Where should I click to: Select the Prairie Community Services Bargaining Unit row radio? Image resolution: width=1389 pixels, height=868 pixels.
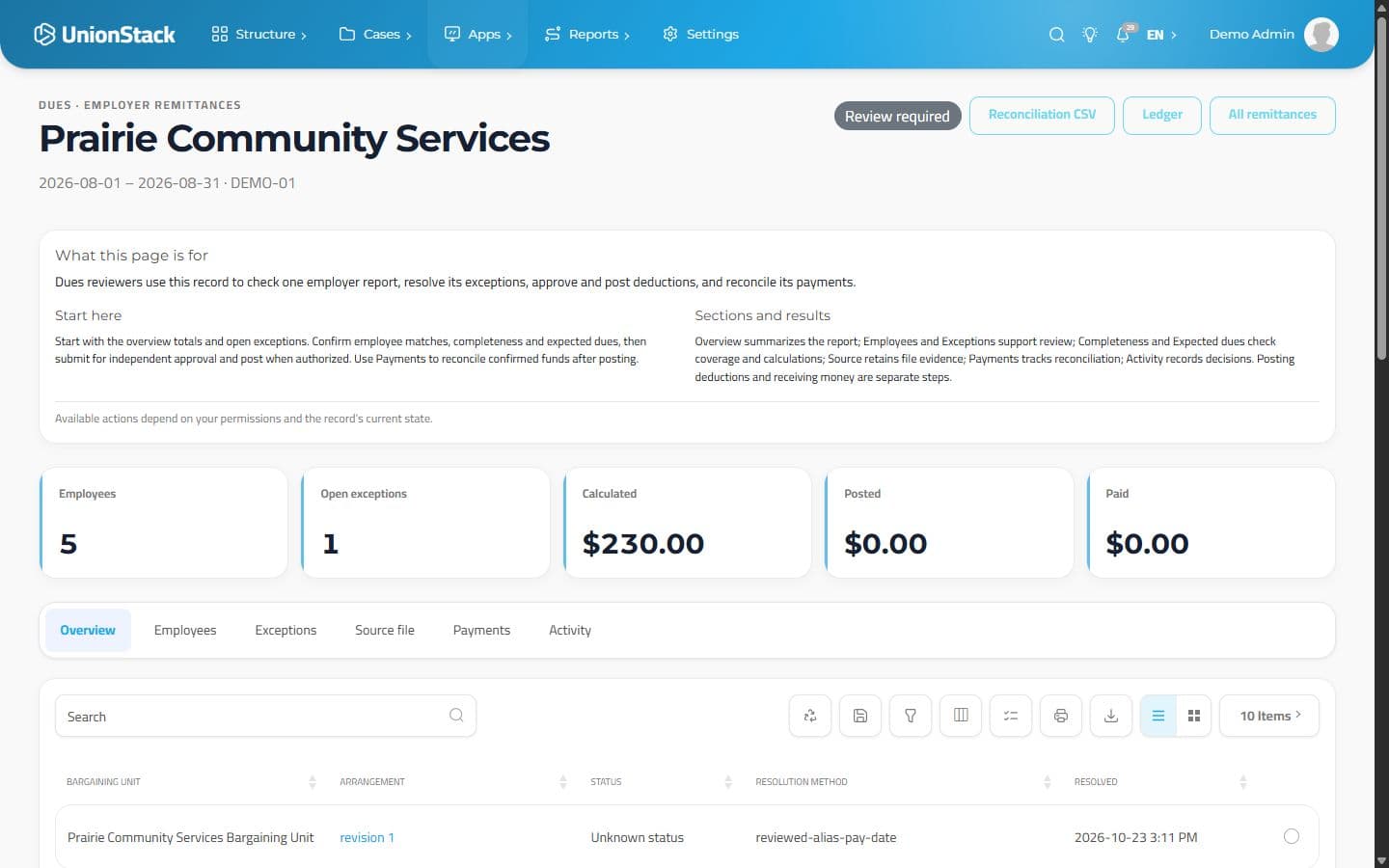1292,836
